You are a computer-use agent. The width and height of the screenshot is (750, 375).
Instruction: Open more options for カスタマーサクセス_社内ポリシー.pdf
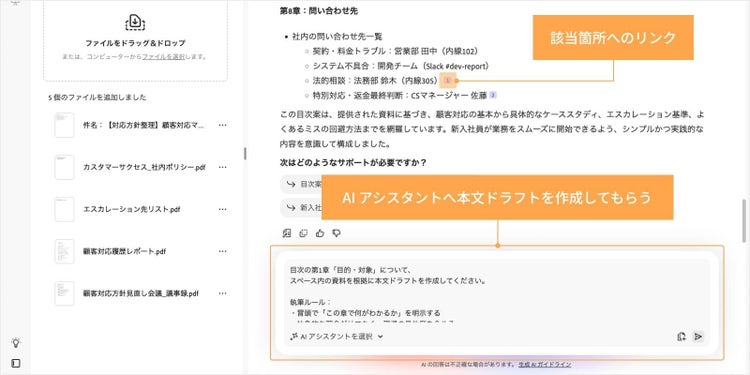[x=222, y=167]
